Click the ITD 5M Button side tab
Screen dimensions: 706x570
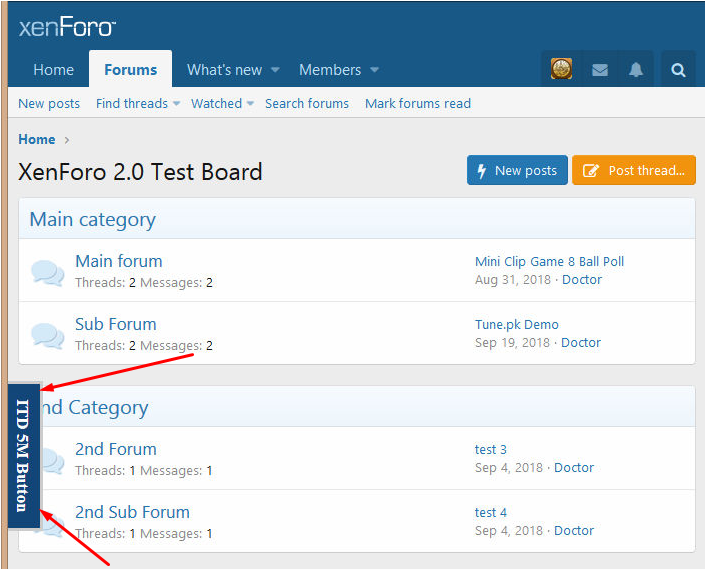coord(24,455)
